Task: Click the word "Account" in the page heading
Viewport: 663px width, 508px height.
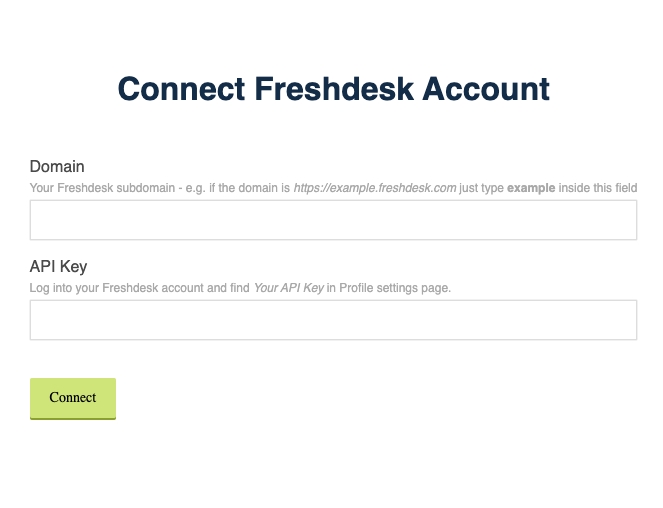Action: [x=486, y=89]
